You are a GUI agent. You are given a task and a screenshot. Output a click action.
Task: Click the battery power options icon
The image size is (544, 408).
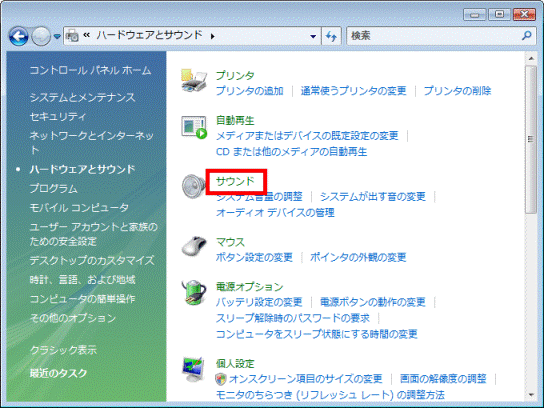(x=194, y=292)
